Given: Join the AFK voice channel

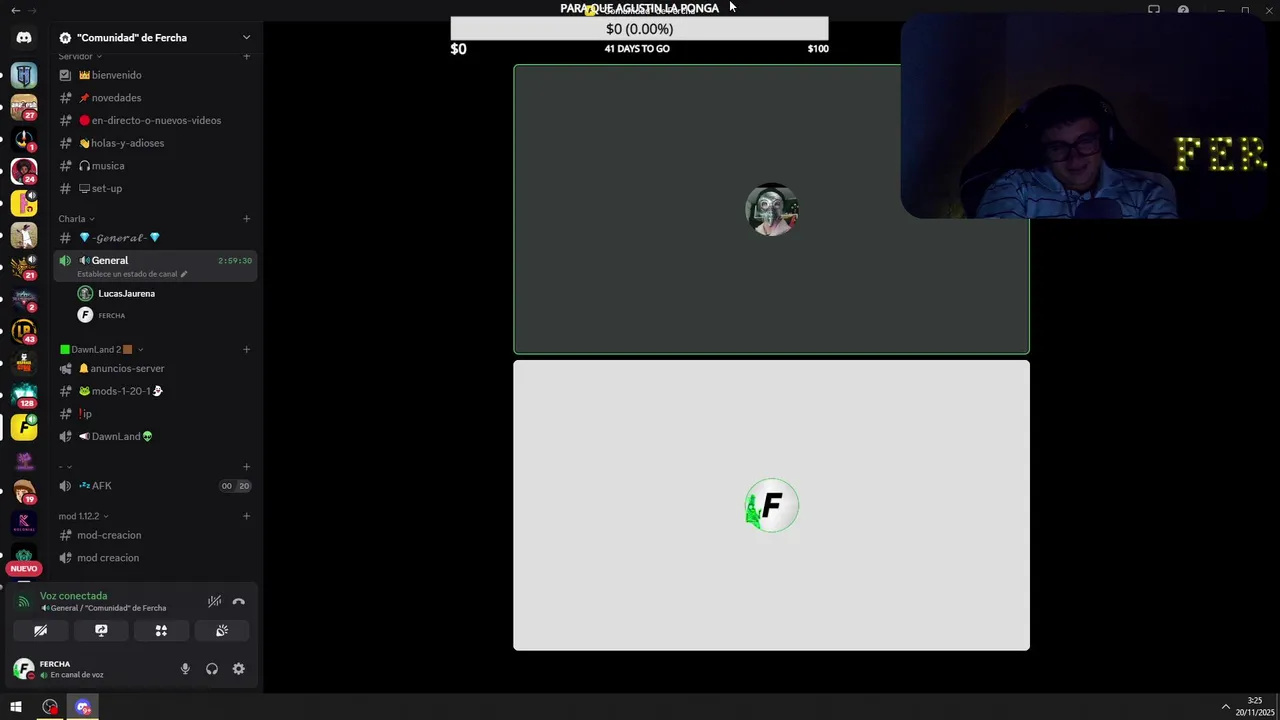Looking at the screenshot, I should click(x=155, y=486).
